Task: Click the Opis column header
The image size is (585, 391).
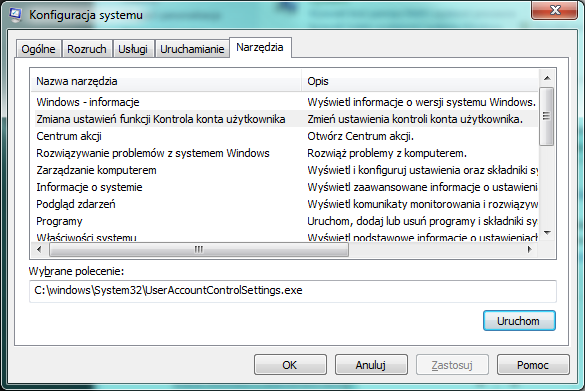Action: [420, 81]
